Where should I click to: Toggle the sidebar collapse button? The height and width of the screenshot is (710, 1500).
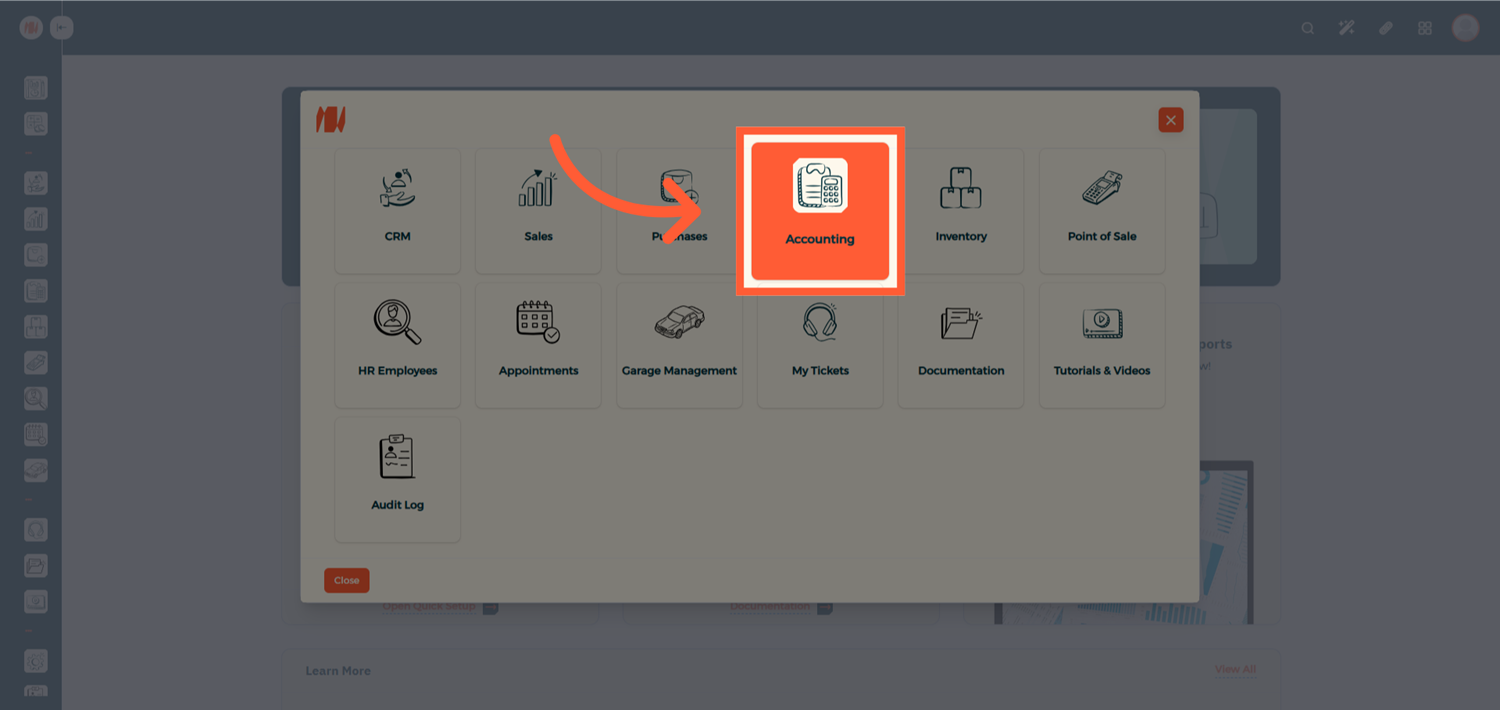tap(62, 28)
